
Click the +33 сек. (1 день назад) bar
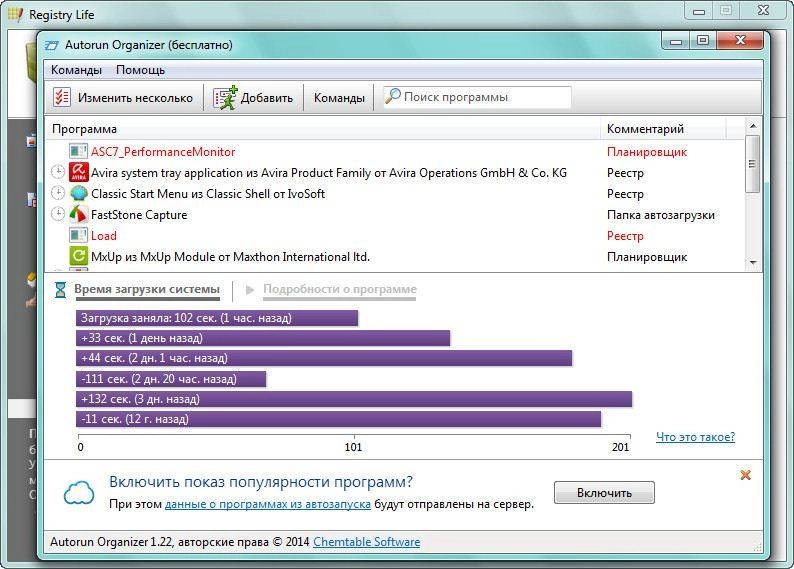pos(263,338)
